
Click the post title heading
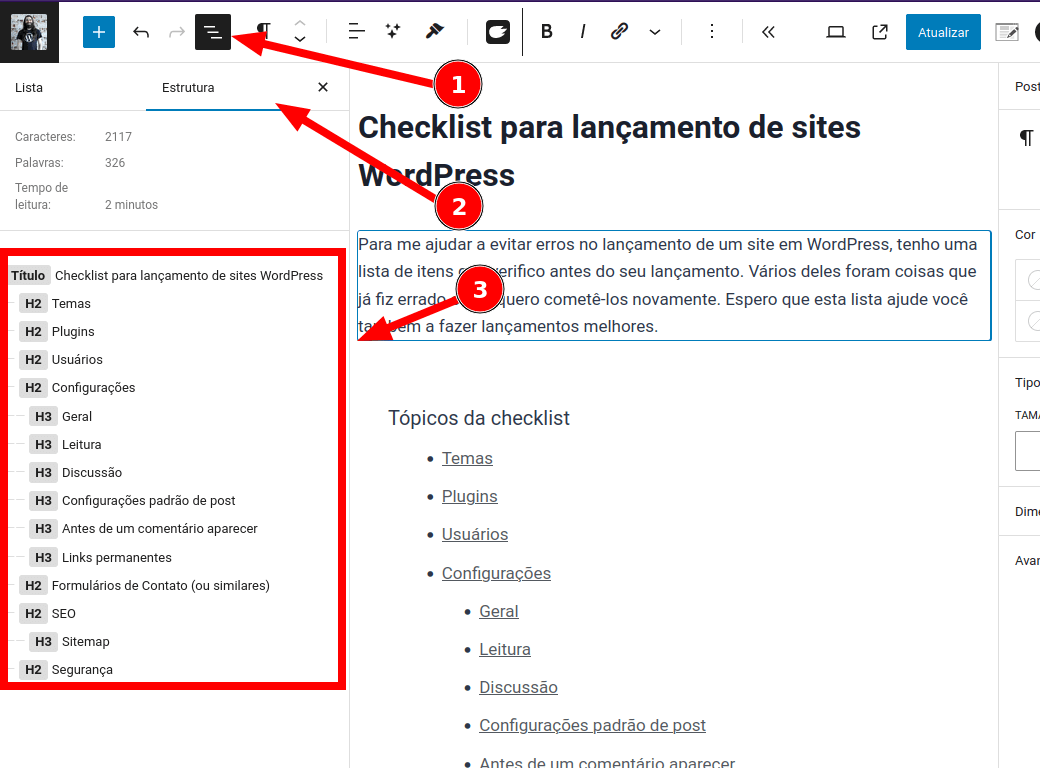pos(609,151)
